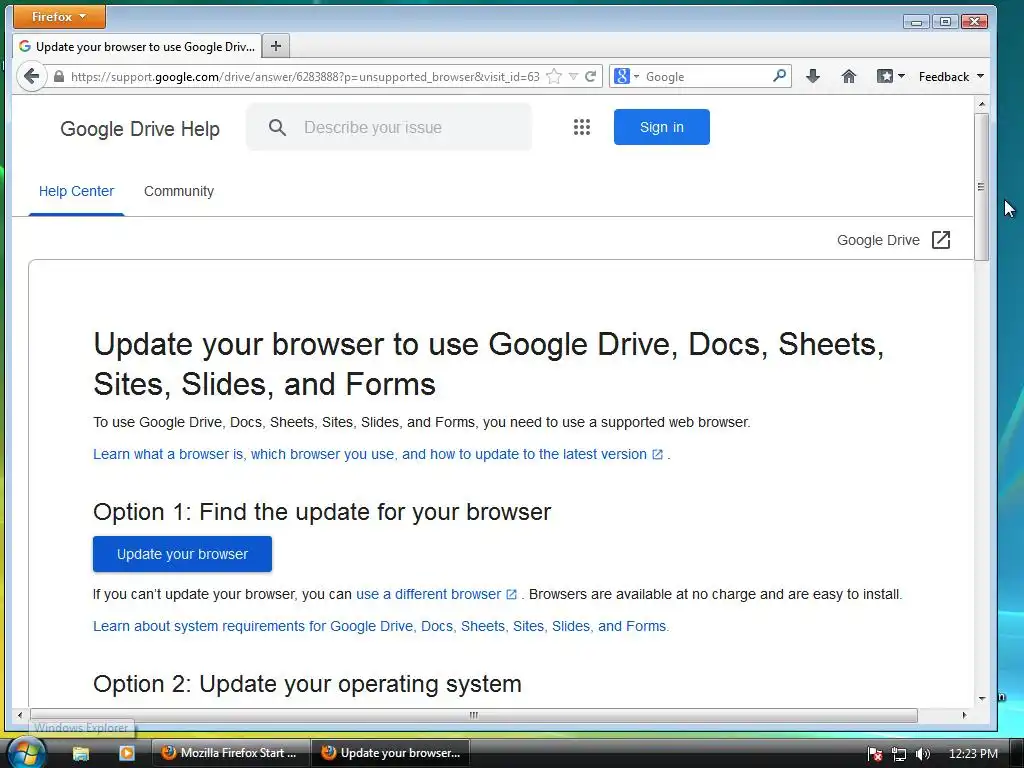Click the horizontal scrollbar thumb
Screen dimensions: 1024x768
[x=473, y=715]
